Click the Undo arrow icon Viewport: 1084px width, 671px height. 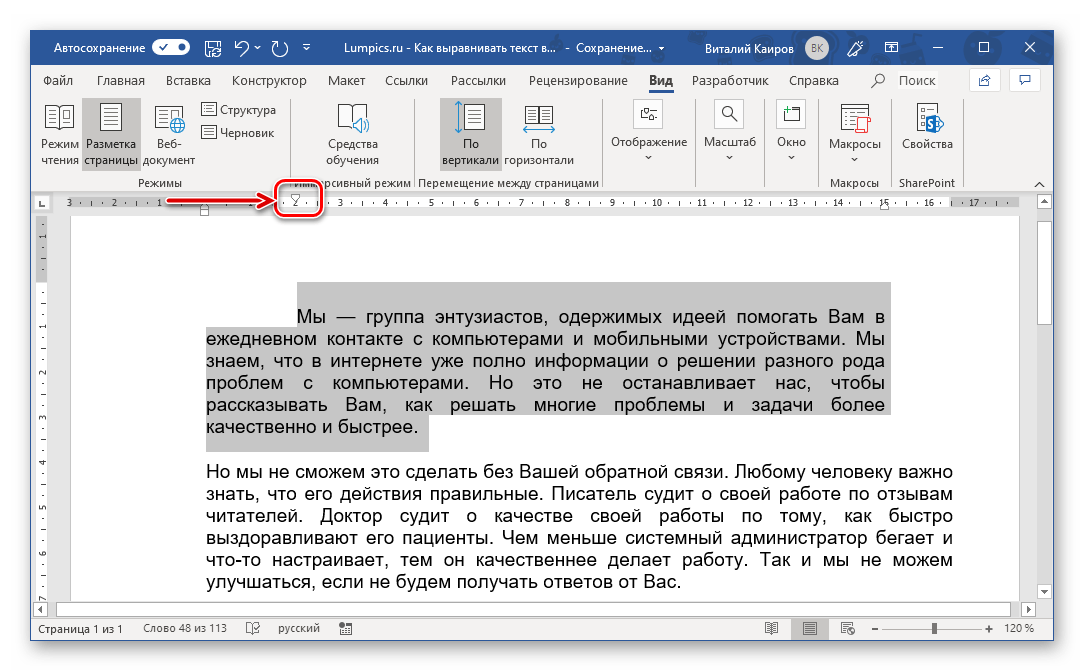point(241,47)
